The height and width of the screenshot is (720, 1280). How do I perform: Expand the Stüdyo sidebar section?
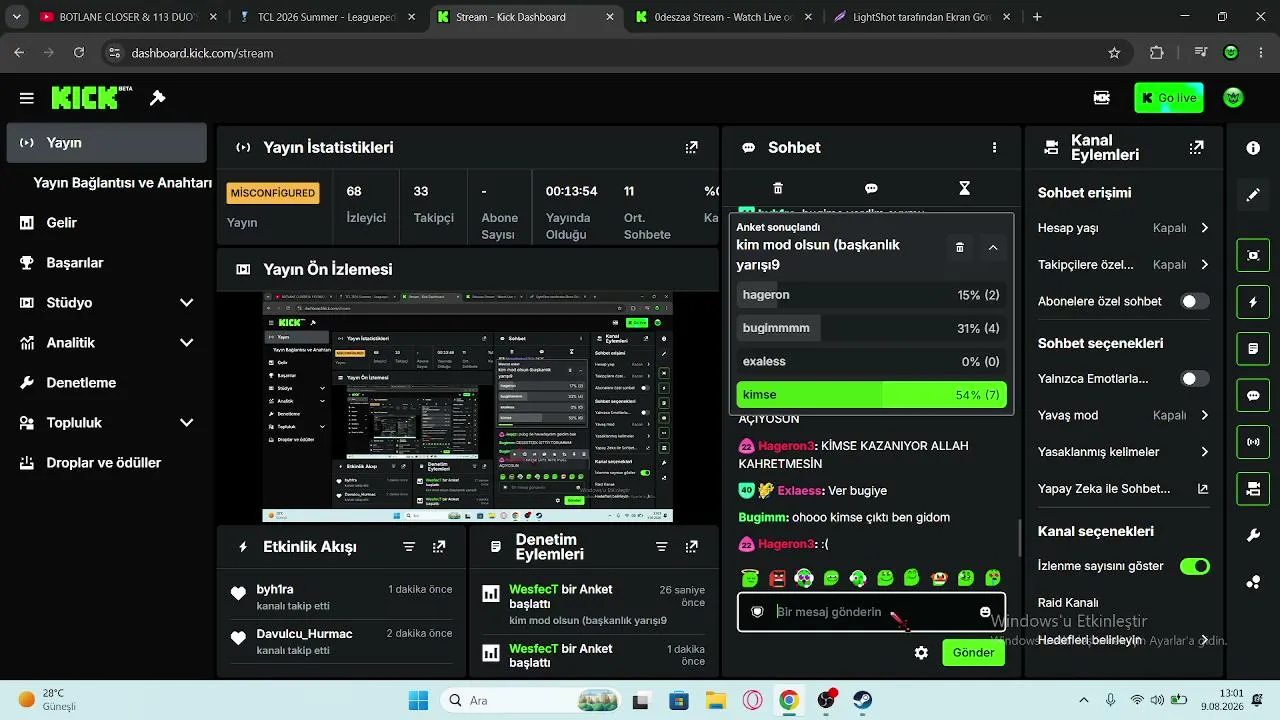[x=186, y=303]
